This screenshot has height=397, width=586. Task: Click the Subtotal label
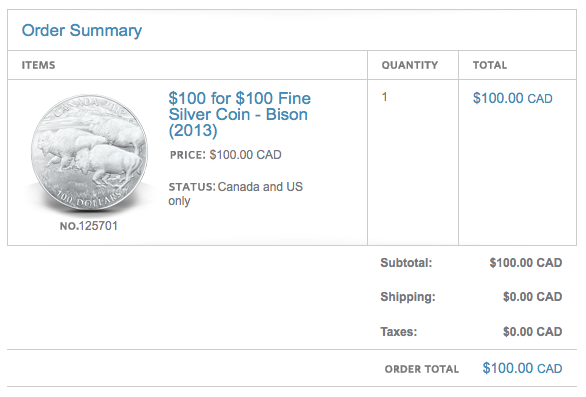point(406,263)
